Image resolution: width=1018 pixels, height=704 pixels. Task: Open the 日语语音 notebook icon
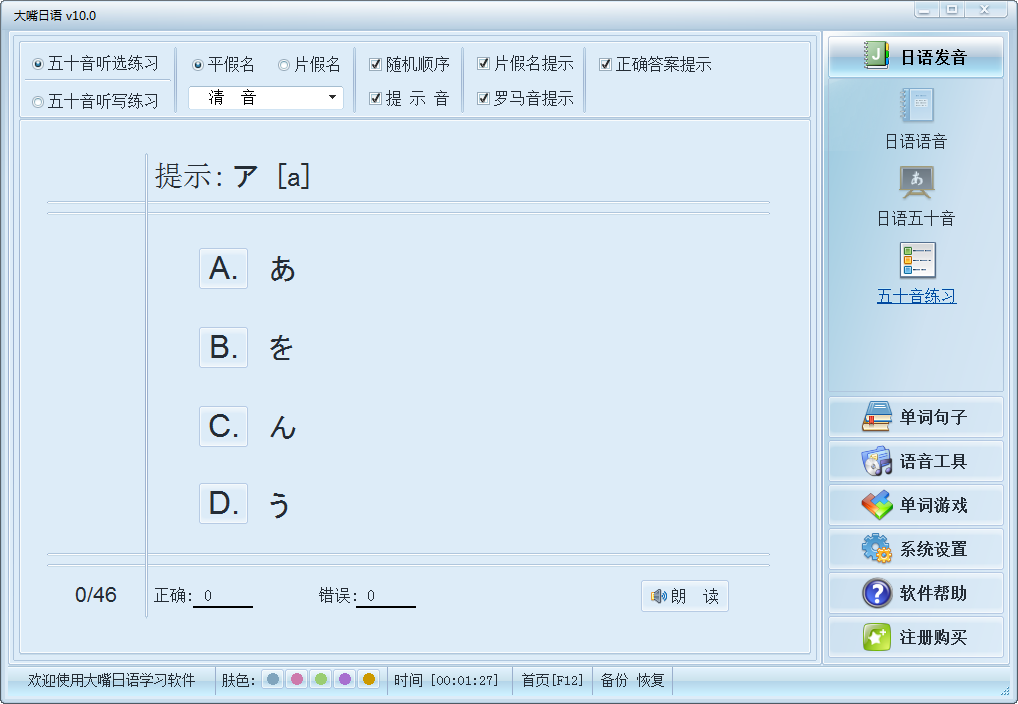point(916,105)
